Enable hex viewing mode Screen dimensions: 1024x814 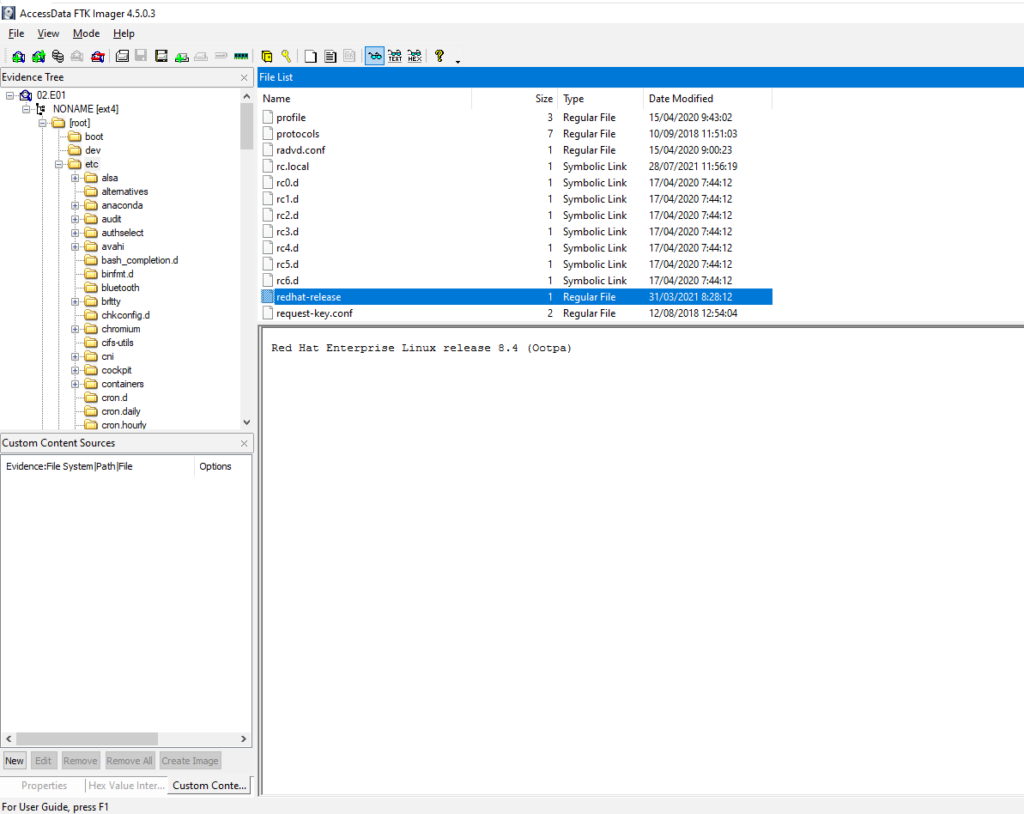[x=415, y=56]
